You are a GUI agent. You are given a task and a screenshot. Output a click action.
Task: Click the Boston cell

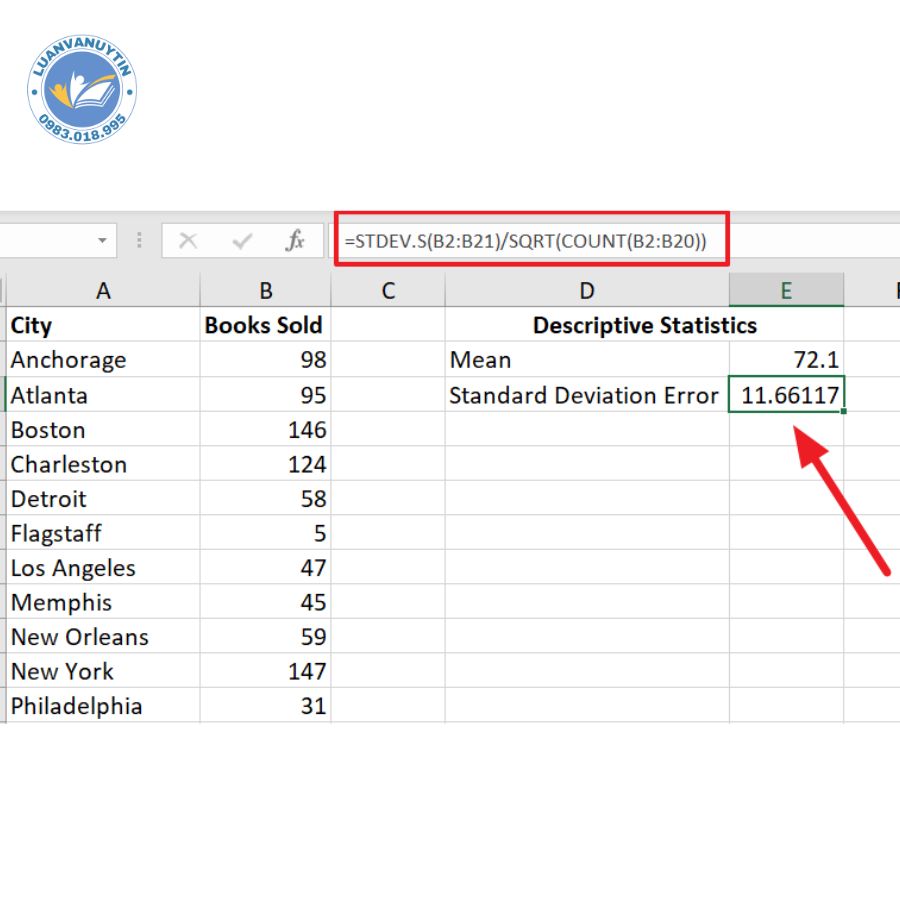pyautogui.click(x=103, y=430)
